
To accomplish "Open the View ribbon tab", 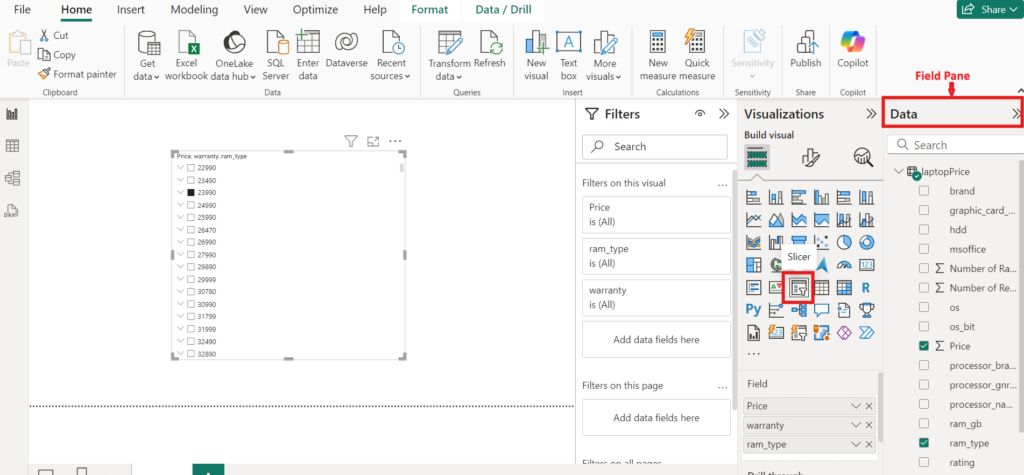I will (255, 10).
